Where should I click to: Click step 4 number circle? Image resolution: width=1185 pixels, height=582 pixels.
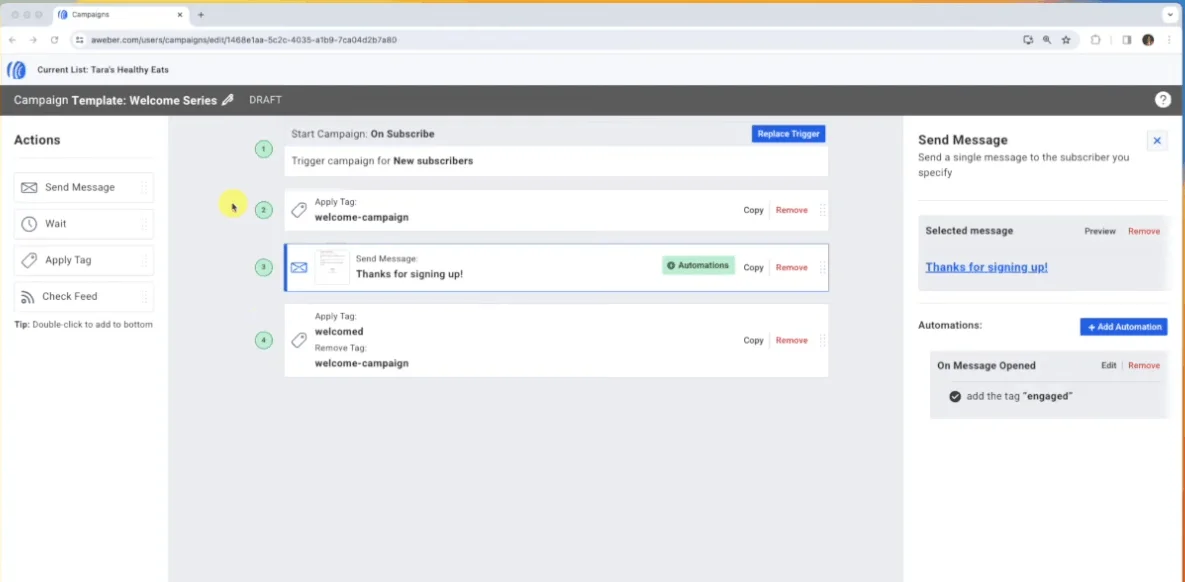(263, 340)
